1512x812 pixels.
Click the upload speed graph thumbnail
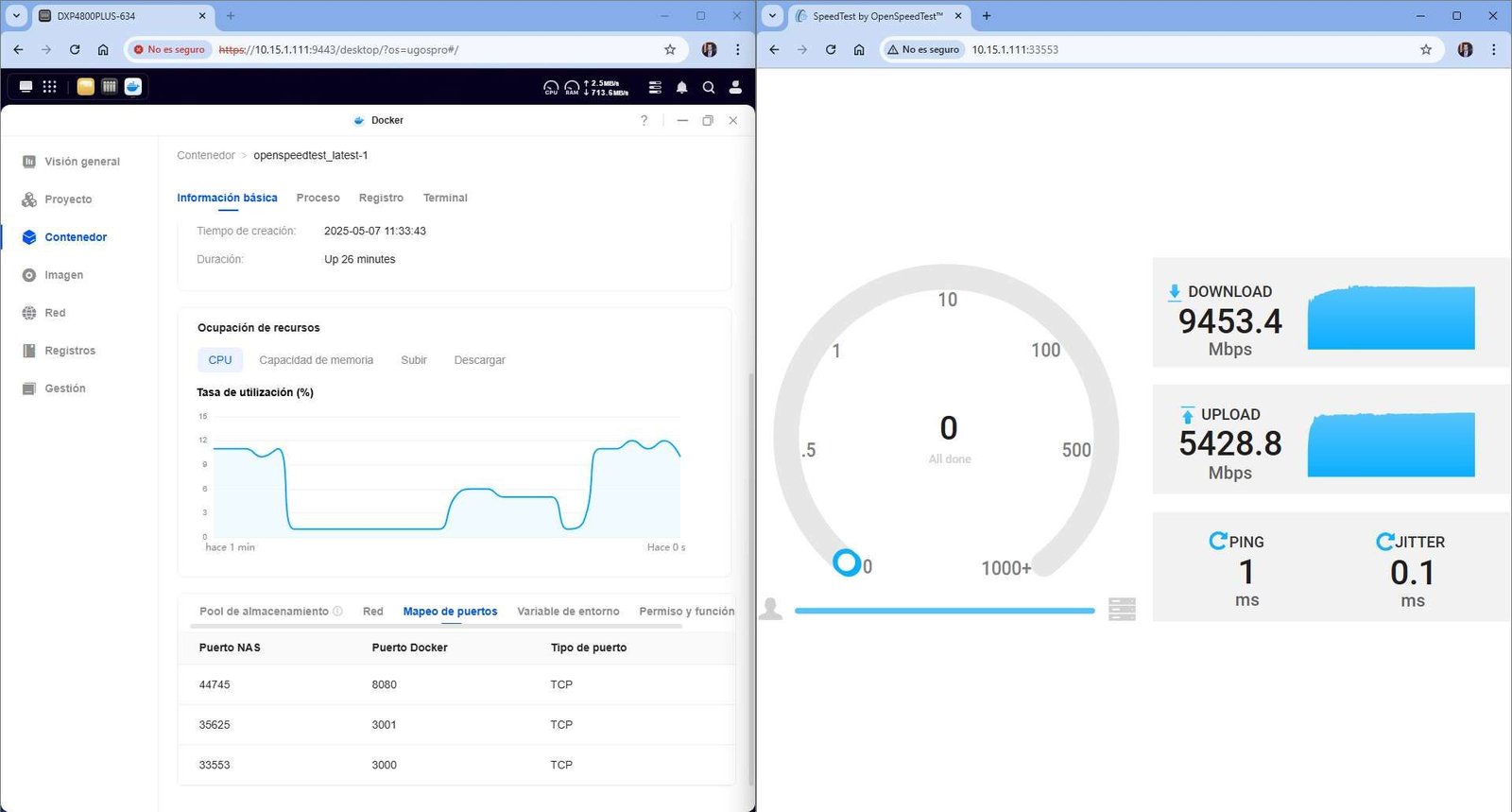point(1391,444)
